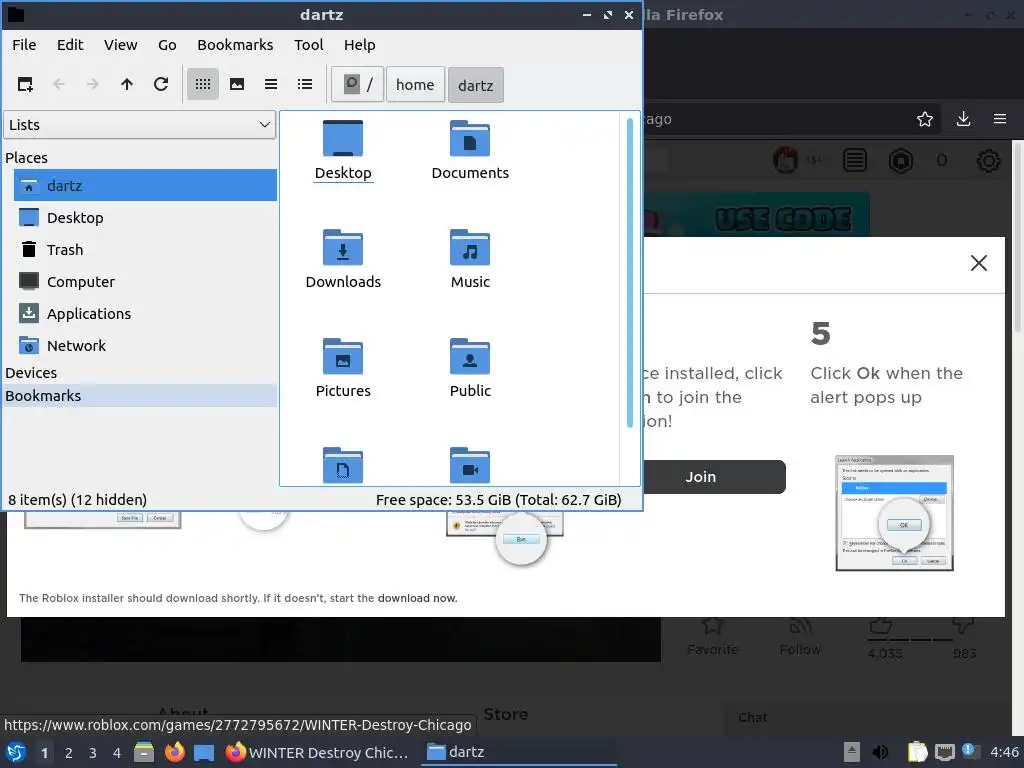1024x768 pixels.
Task: Open Roblox settings gear icon
Action: point(989,161)
